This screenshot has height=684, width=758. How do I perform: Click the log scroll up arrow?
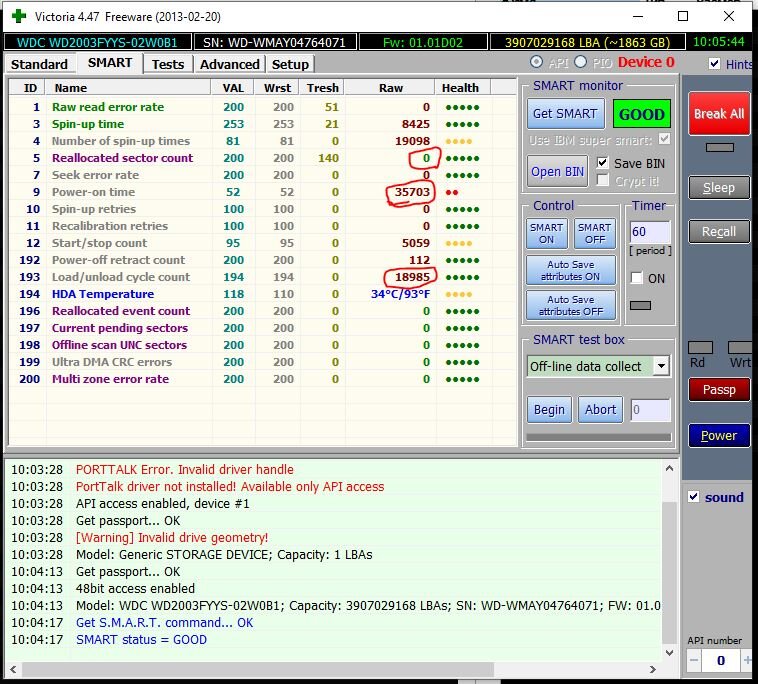(x=670, y=468)
